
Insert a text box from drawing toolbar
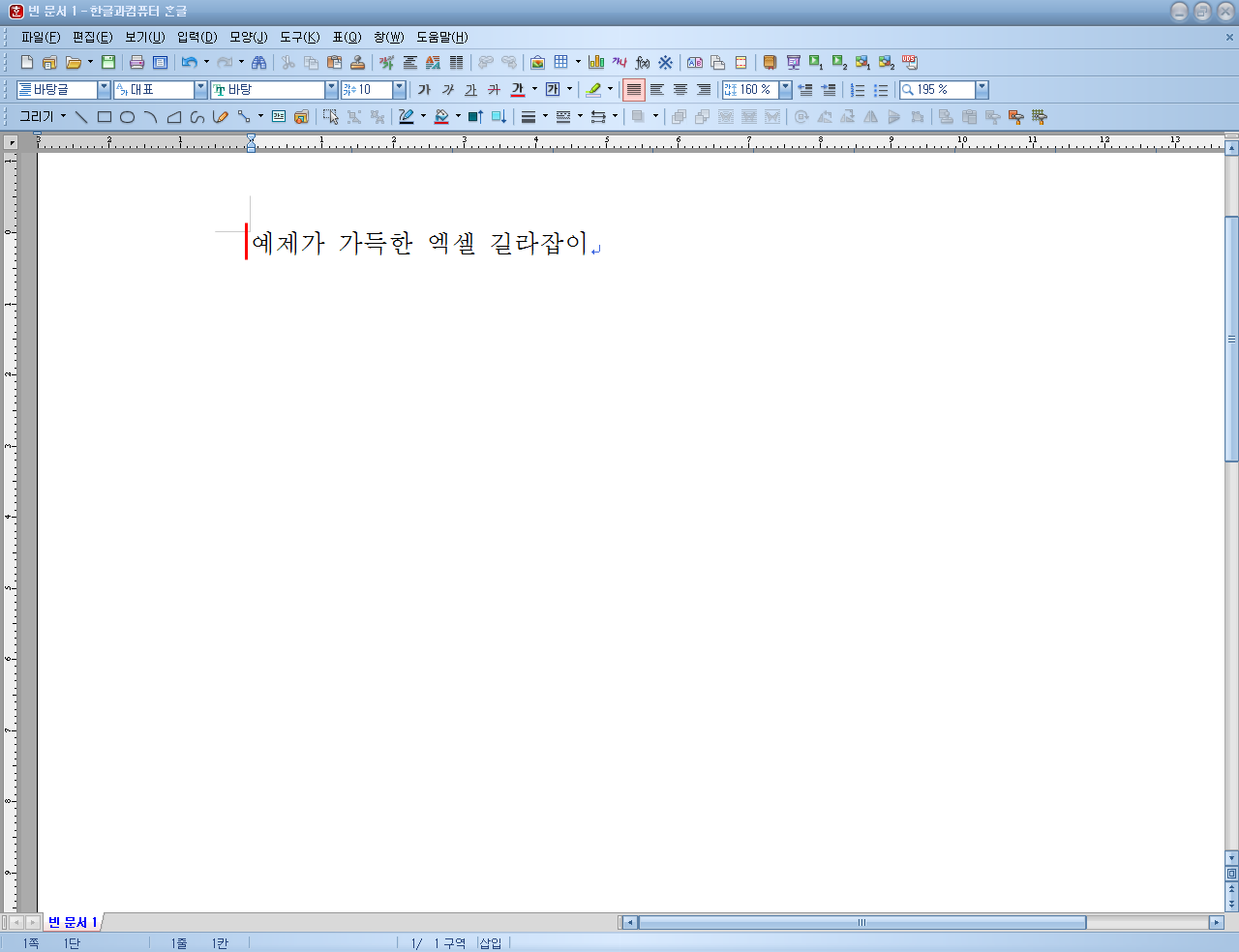[x=279, y=117]
